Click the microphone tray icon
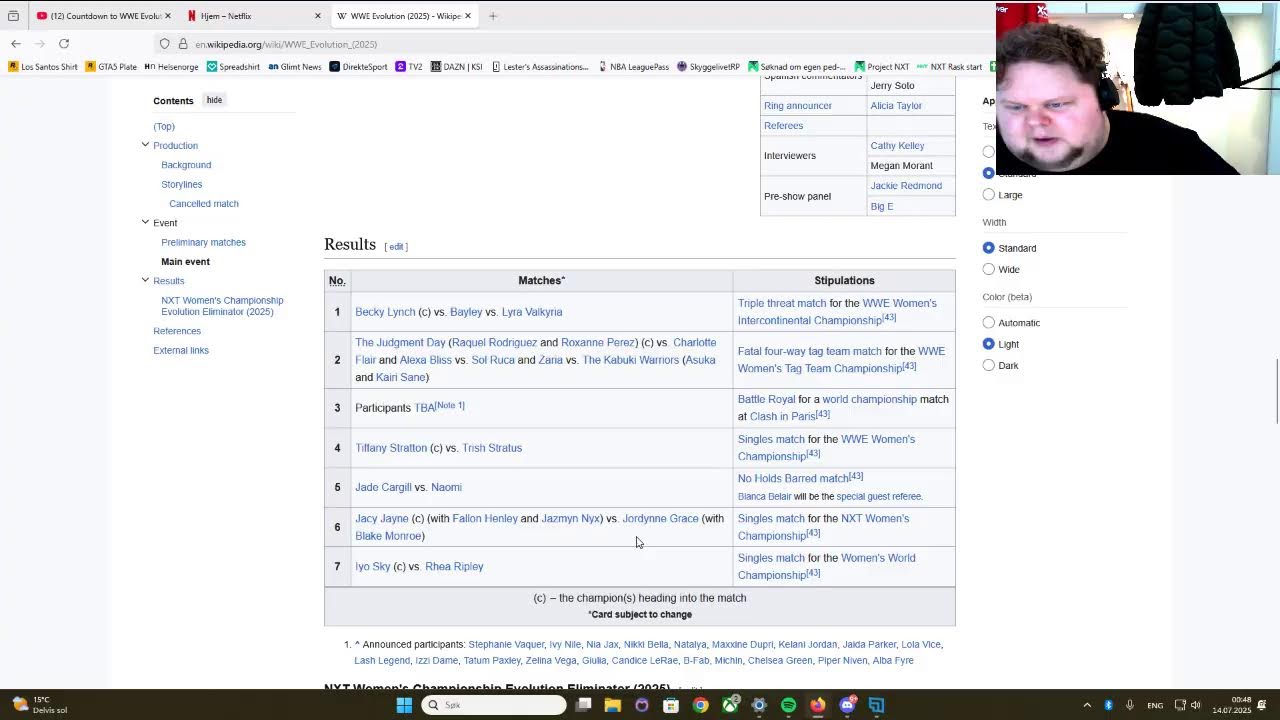This screenshot has width=1280, height=720. pos(1130,705)
